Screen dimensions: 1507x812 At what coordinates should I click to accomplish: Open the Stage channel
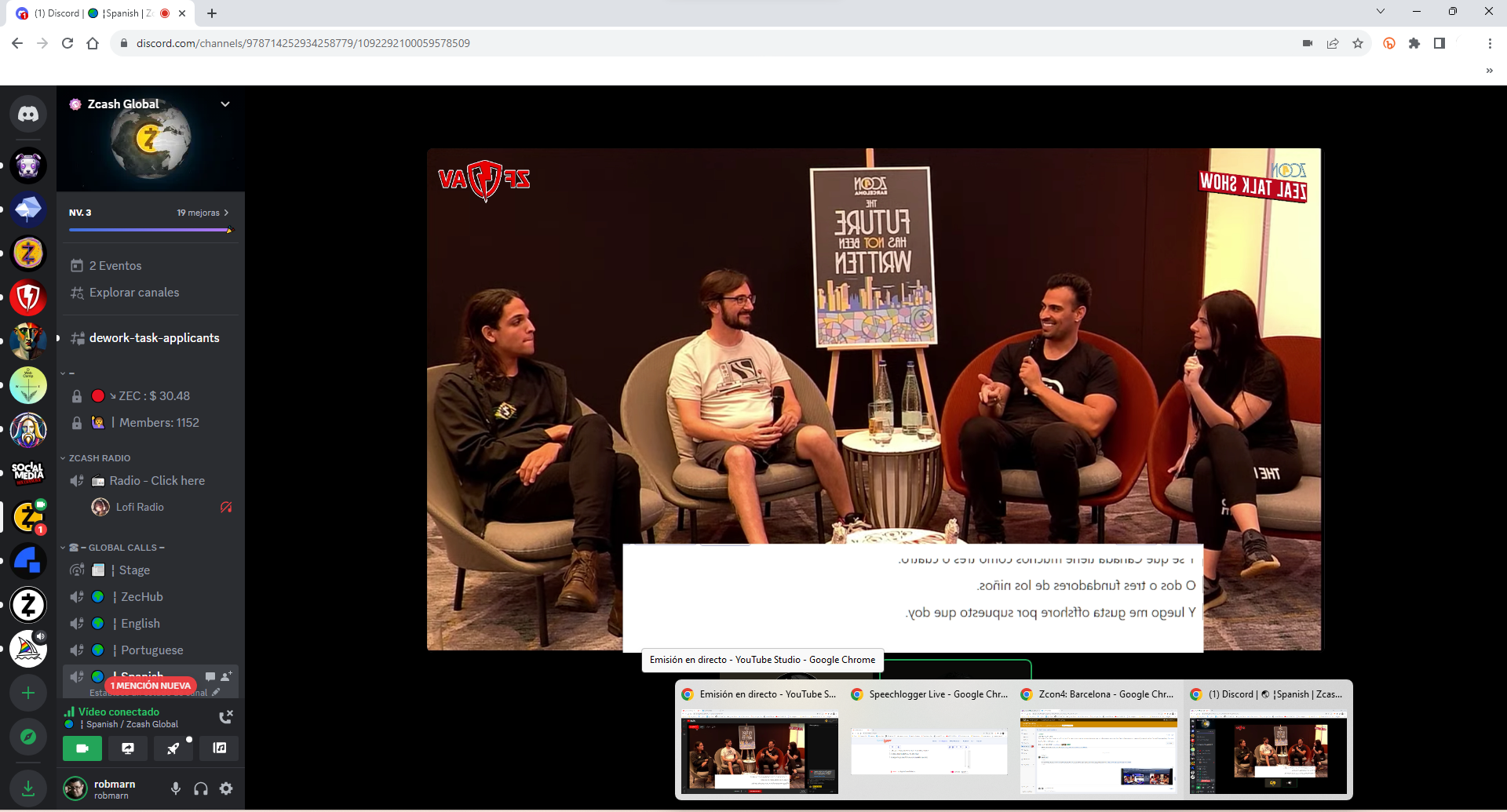151,570
